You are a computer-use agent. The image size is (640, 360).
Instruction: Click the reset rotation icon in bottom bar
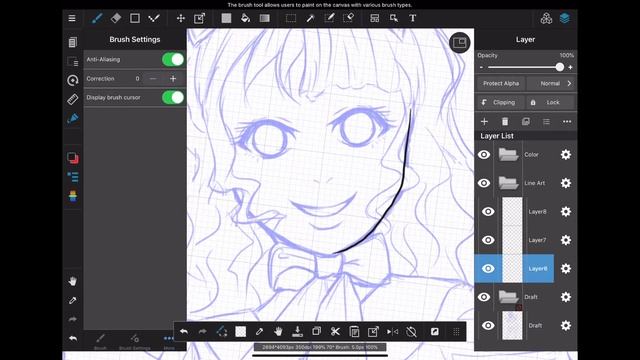[411, 331]
